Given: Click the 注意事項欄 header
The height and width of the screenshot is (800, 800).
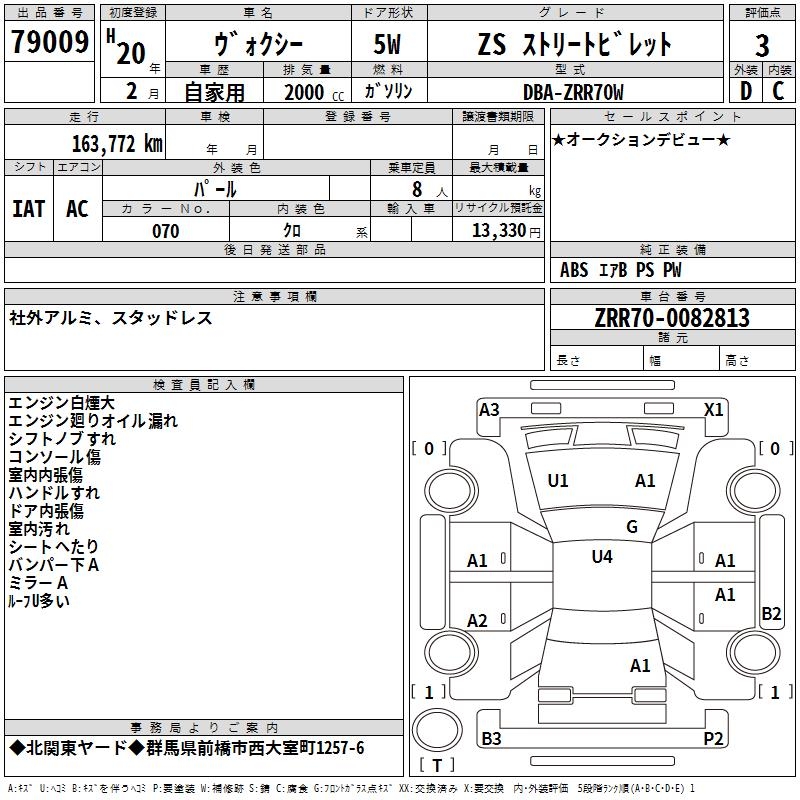Looking at the screenshot, I should point(274,296).
